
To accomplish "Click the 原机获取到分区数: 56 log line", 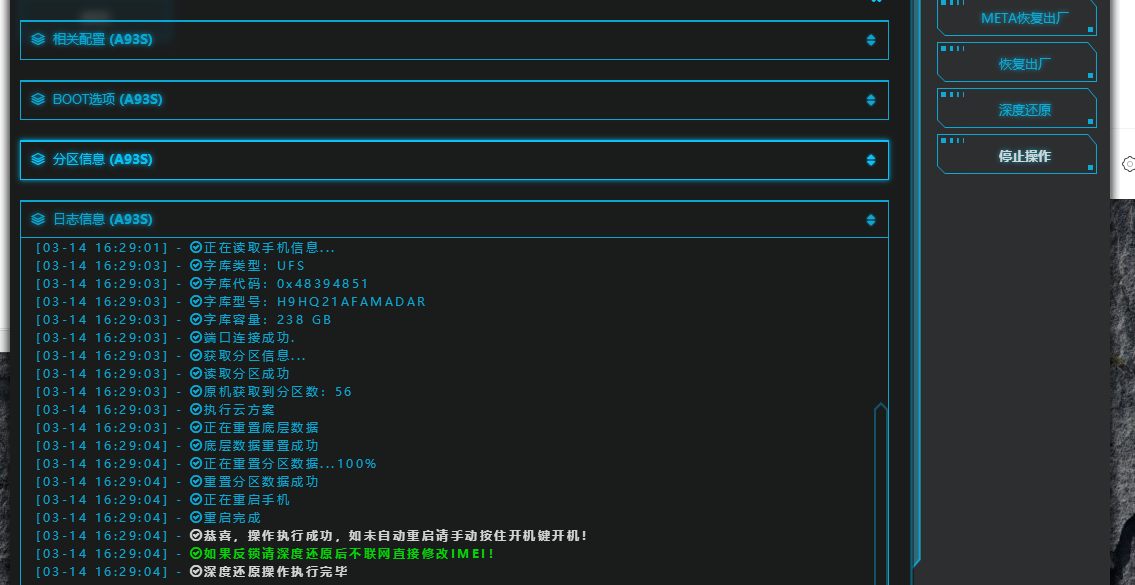I will click(x=193, y=392).
